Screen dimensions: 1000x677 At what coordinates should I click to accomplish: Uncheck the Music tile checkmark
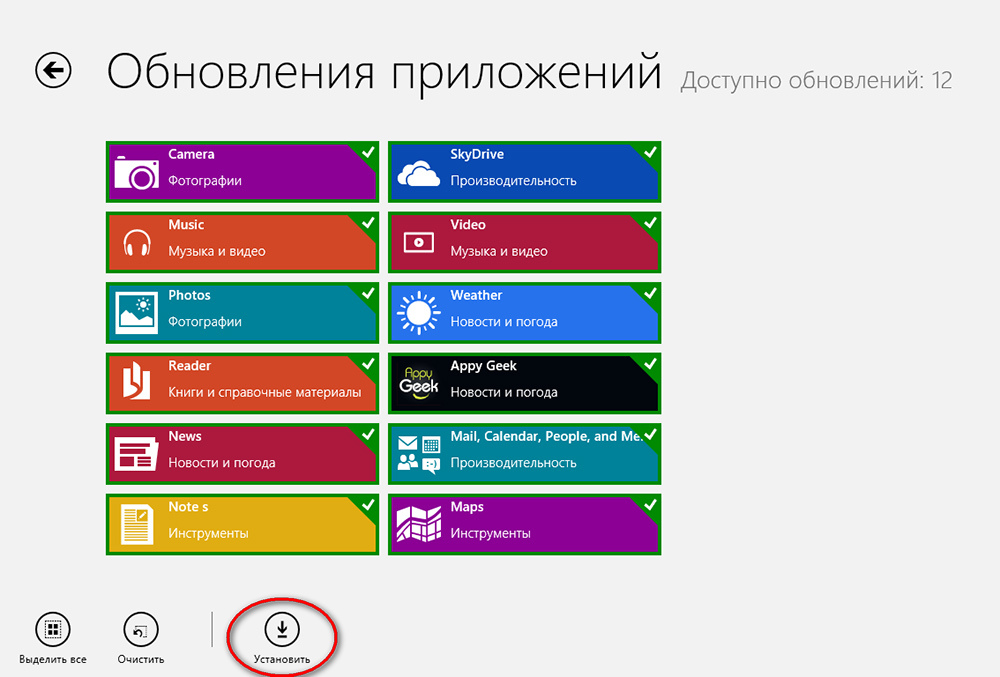pyautogui.click(x=368, y=223)
